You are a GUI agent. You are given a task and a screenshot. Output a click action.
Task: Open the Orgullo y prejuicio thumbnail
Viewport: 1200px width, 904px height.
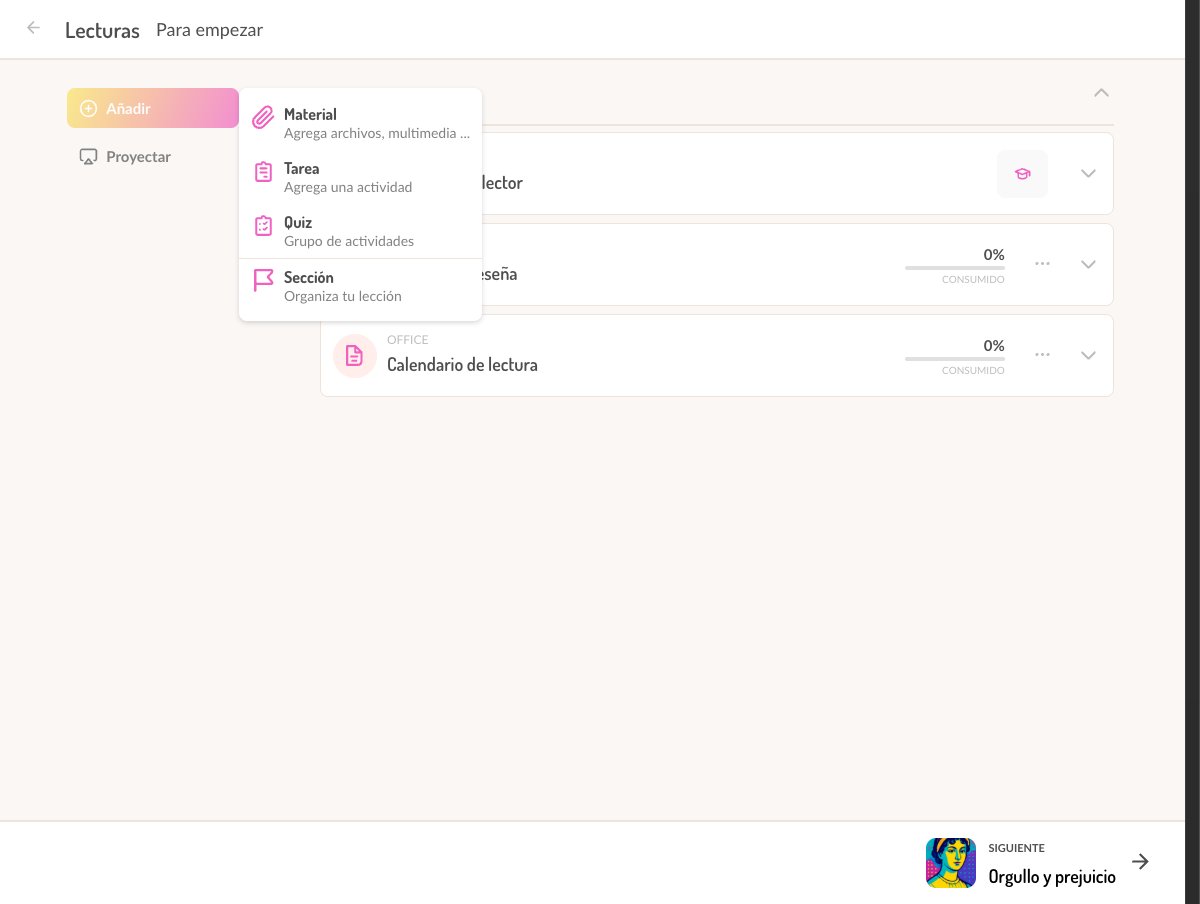pos(951,862)
